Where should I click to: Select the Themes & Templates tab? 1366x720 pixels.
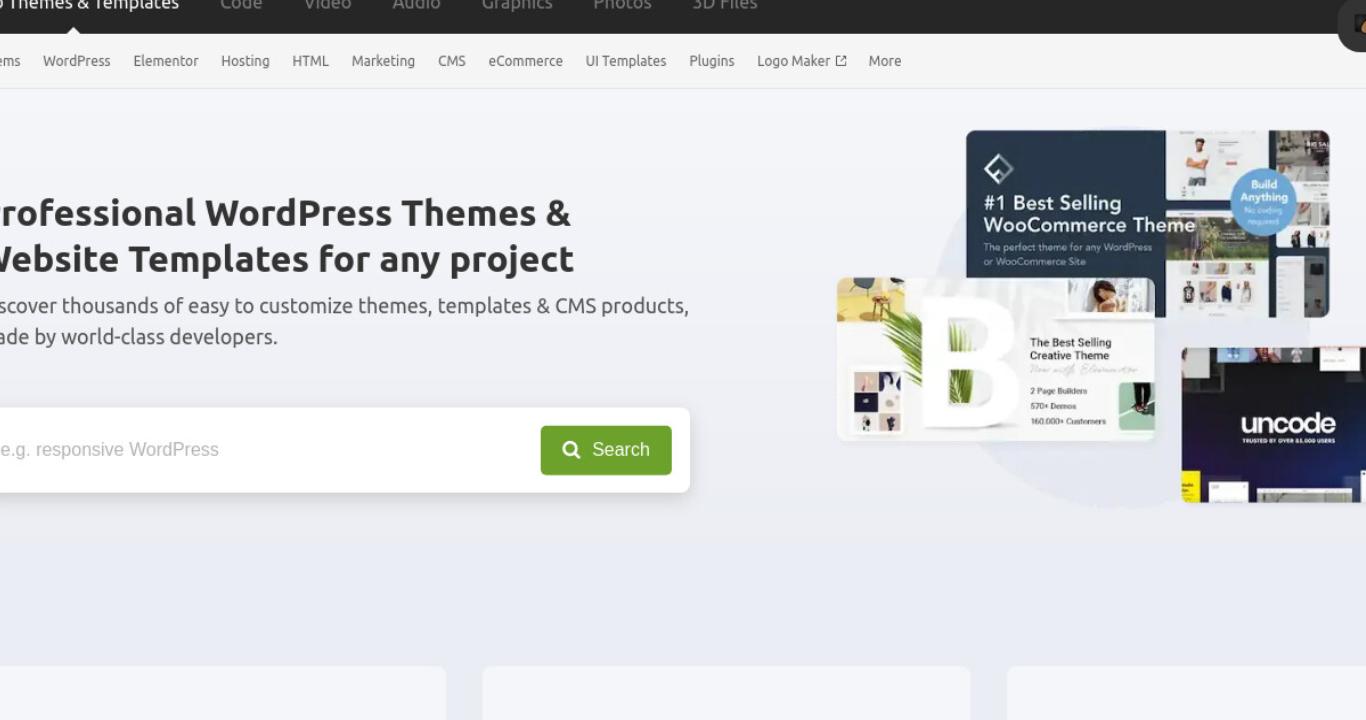pyautogui.click(x=89, y=5)
